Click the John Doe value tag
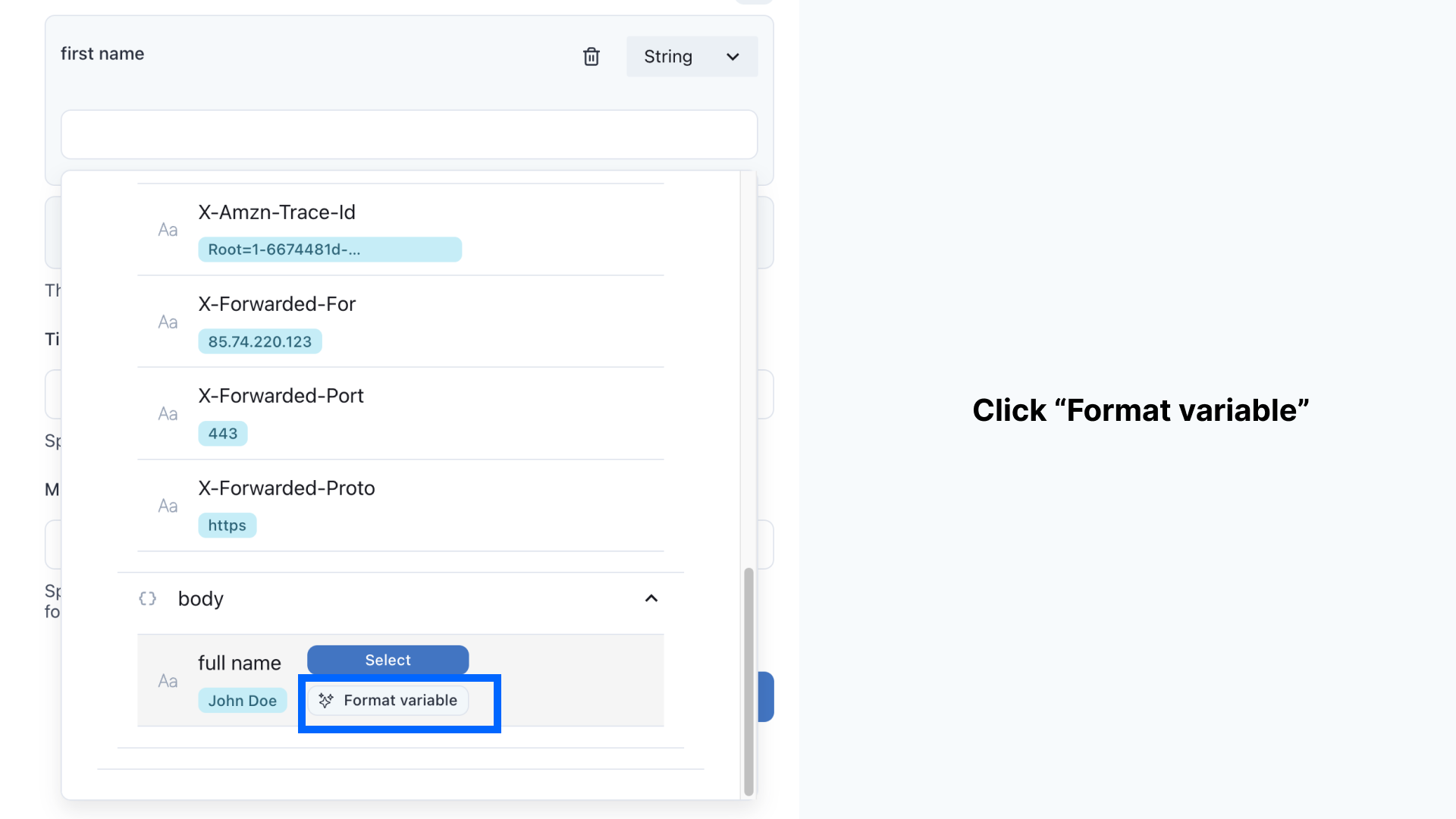The width and height of the screenshot is (1456, 819). [x=243, y=700]
